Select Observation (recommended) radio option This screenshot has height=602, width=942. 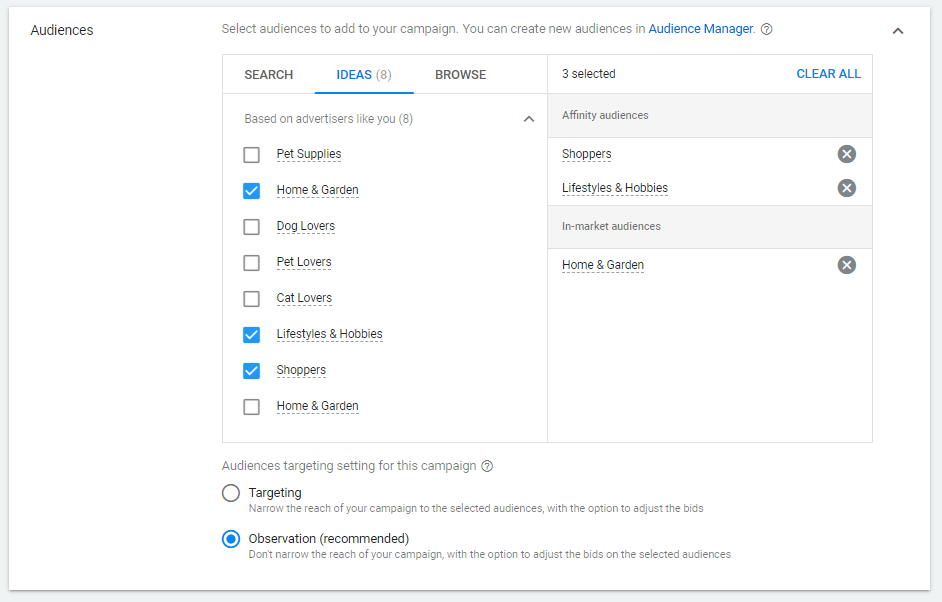pyautogui.click(x=231, y=539)
